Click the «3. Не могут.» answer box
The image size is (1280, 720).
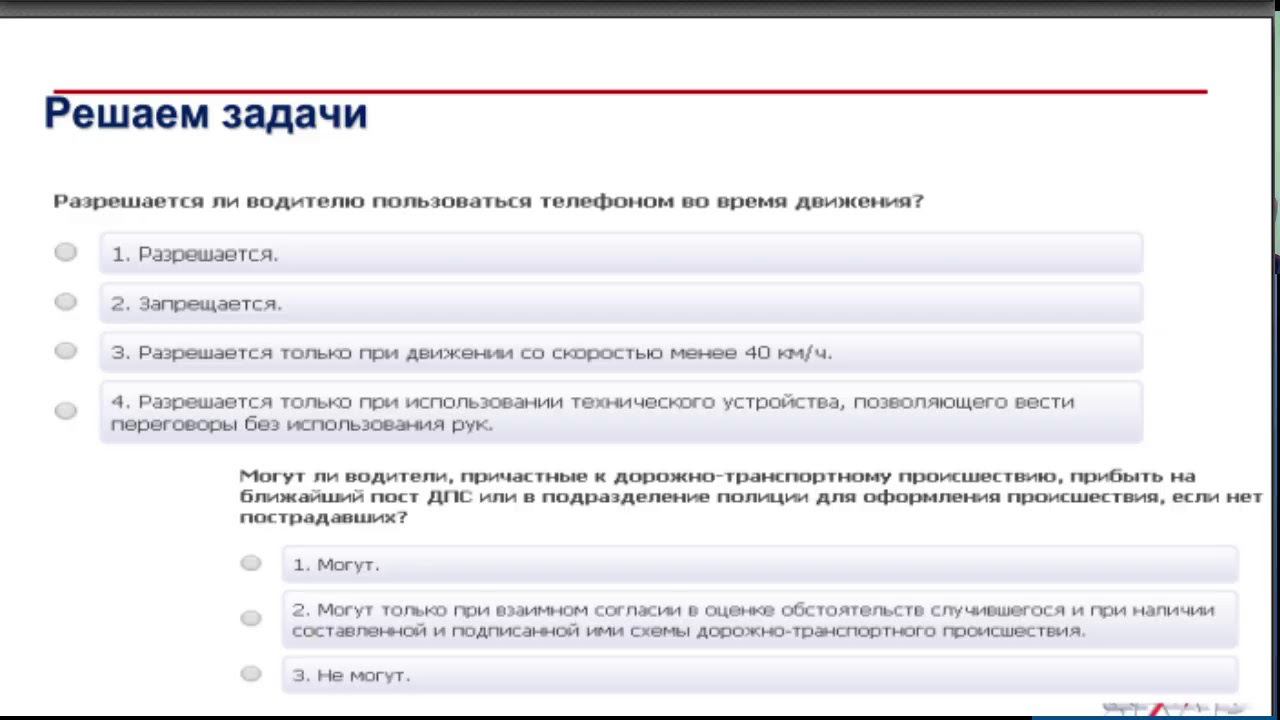[x=760, y=675]
